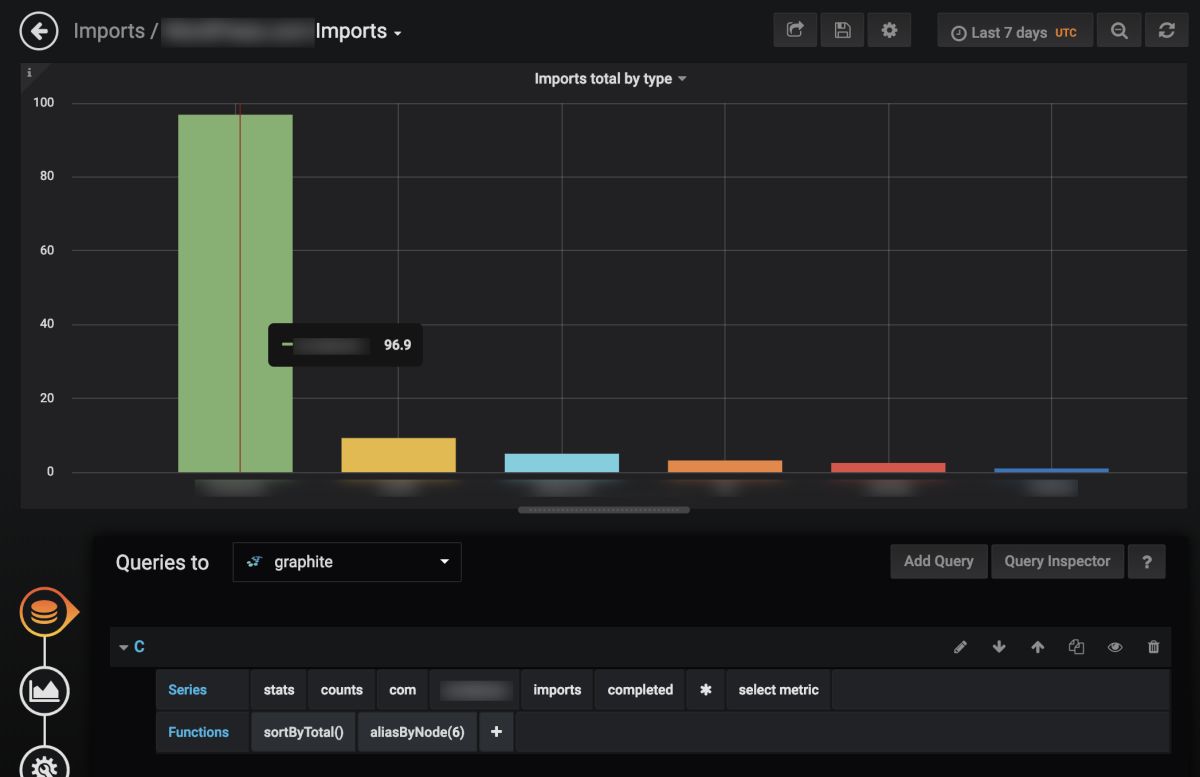Screen dimensions: 1200x777
Task: Select the 'completed' series segment
Action: tap(640, 690)
